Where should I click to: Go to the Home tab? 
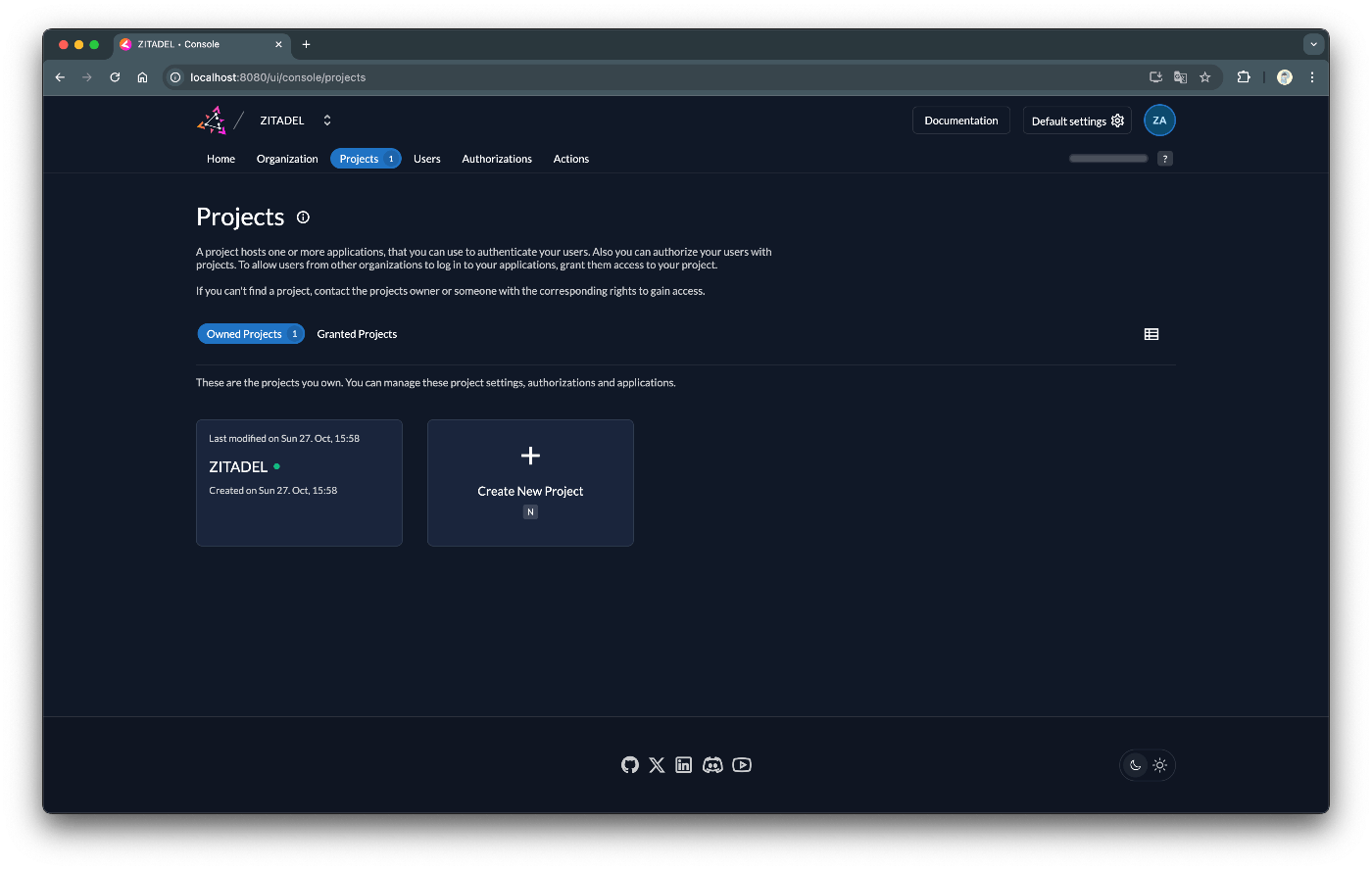pyautogui.click(x=220, y=159)
